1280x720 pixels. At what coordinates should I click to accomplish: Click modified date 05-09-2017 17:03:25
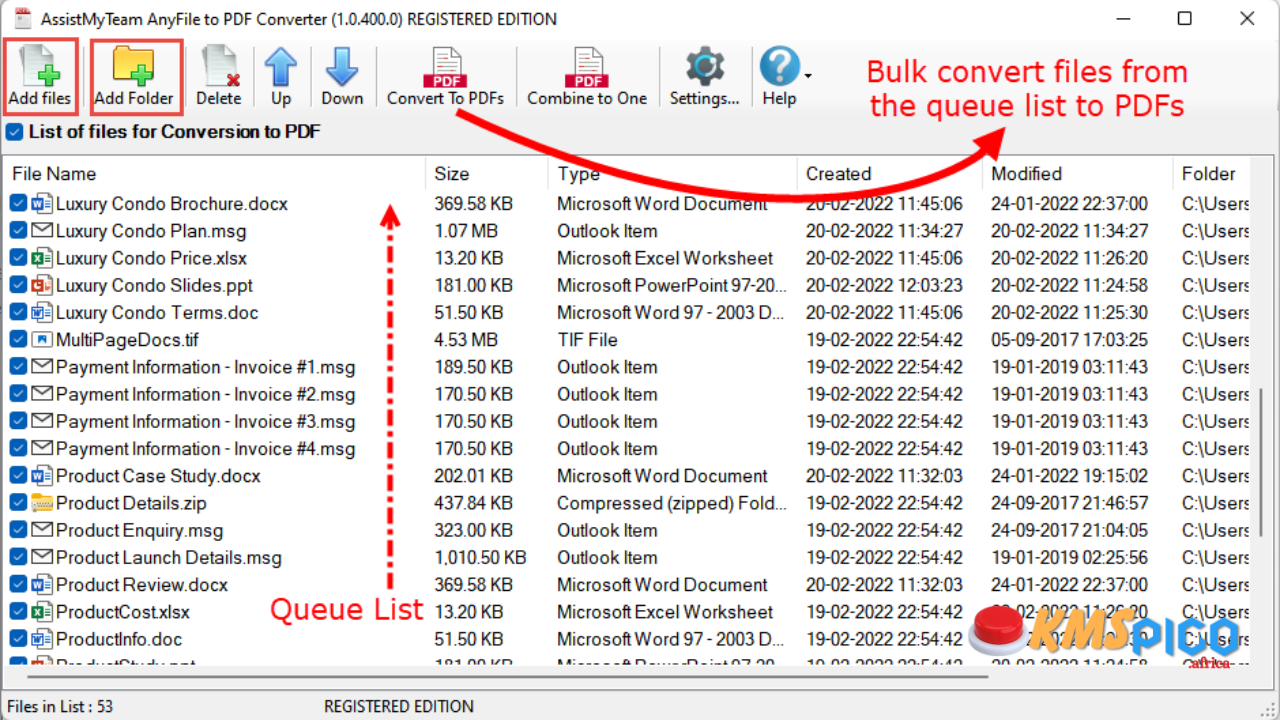(x=1069, y=340)
